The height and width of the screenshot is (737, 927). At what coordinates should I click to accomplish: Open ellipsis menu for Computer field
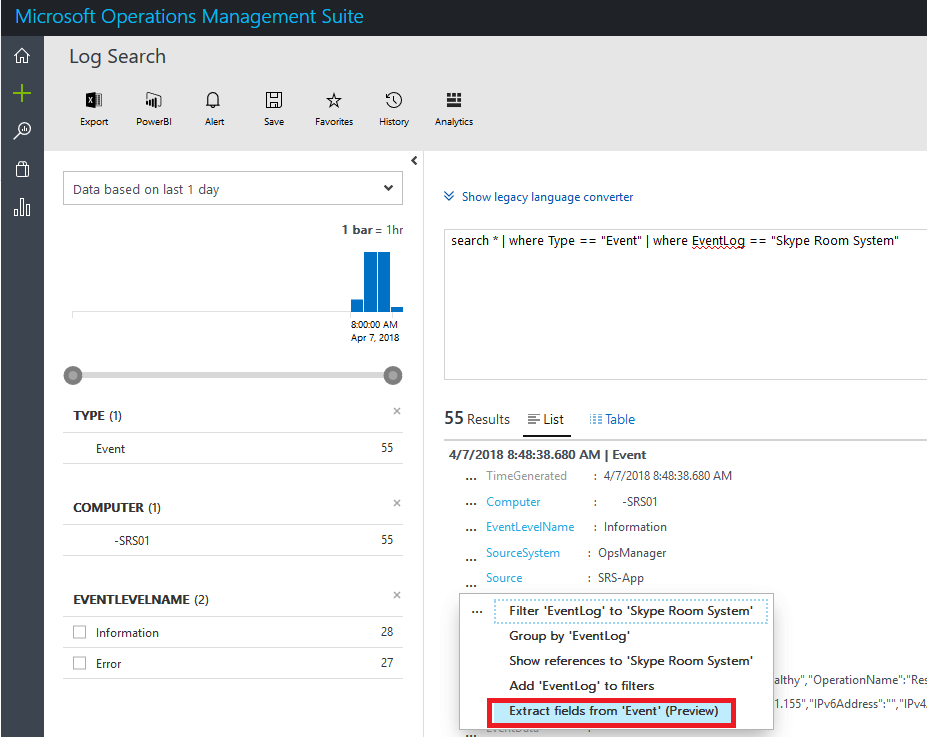tap(471, 504)
